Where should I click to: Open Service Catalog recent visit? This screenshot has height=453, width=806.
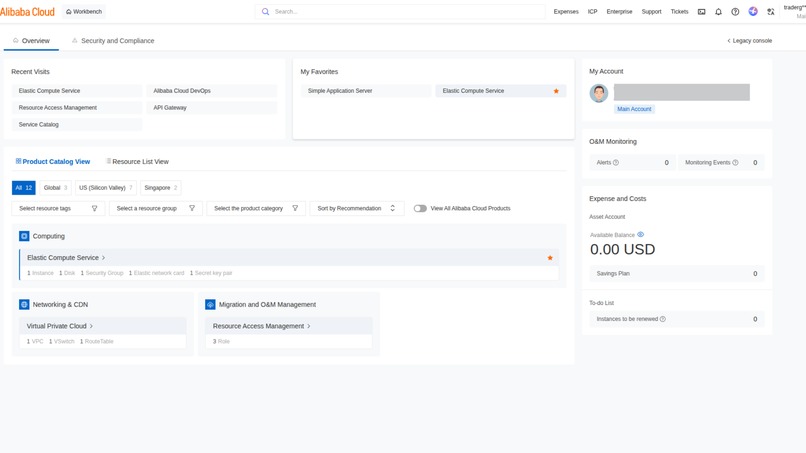[77, 124]
